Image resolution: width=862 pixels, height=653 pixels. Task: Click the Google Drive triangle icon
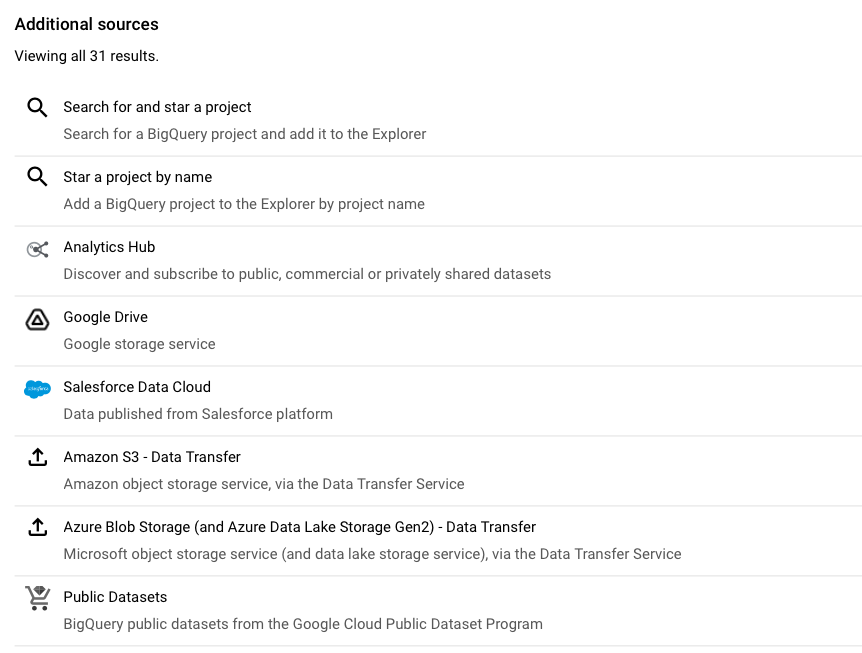pyautogui.click(x=37, y=319)
